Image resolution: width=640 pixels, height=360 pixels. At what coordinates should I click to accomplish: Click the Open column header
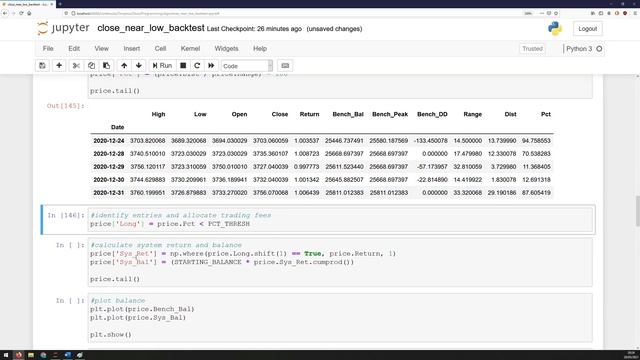[239, 114]
